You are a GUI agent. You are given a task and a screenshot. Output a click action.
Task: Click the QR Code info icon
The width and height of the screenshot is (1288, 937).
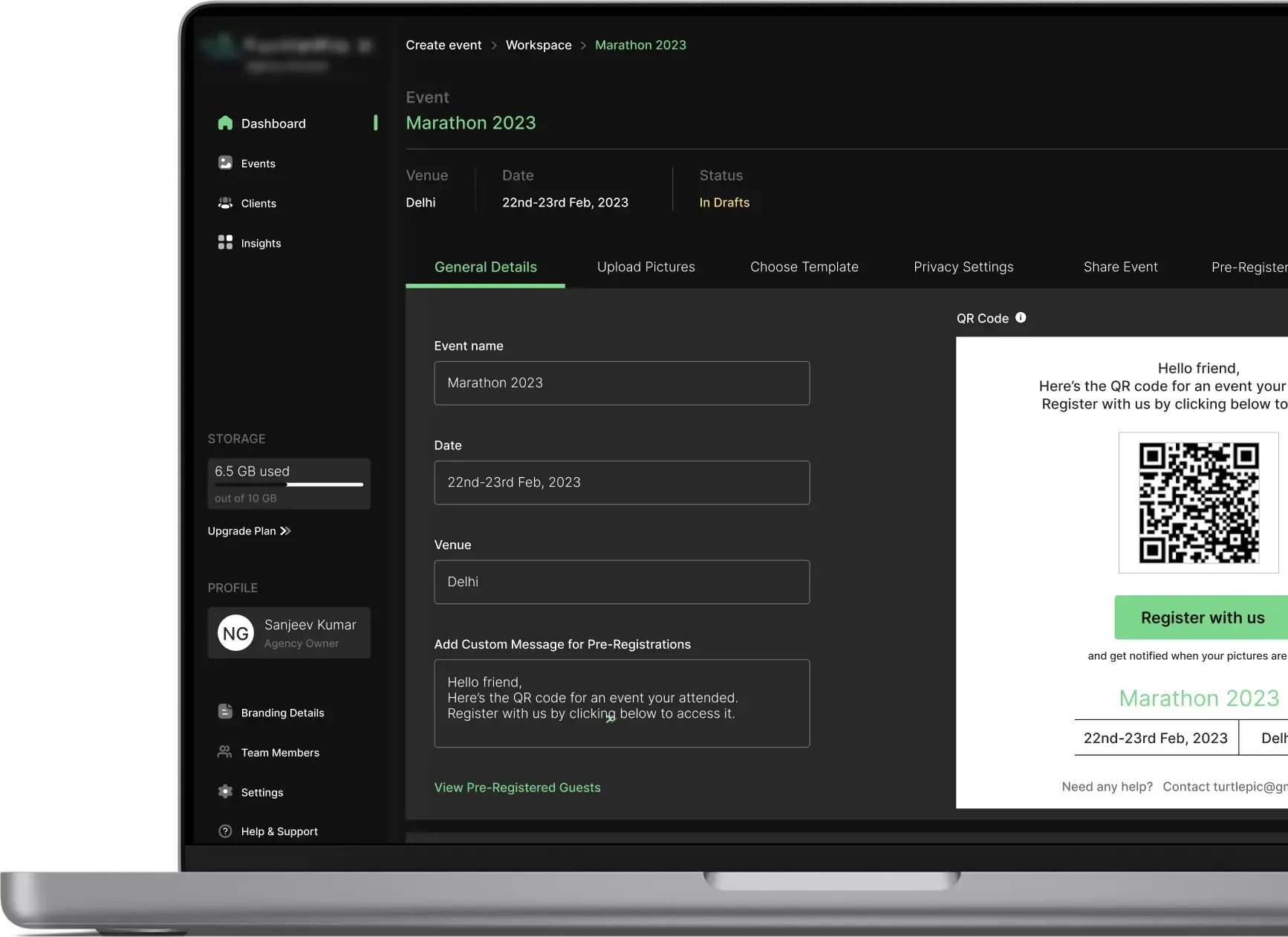pyautogui.click(x=1021, y=317)
